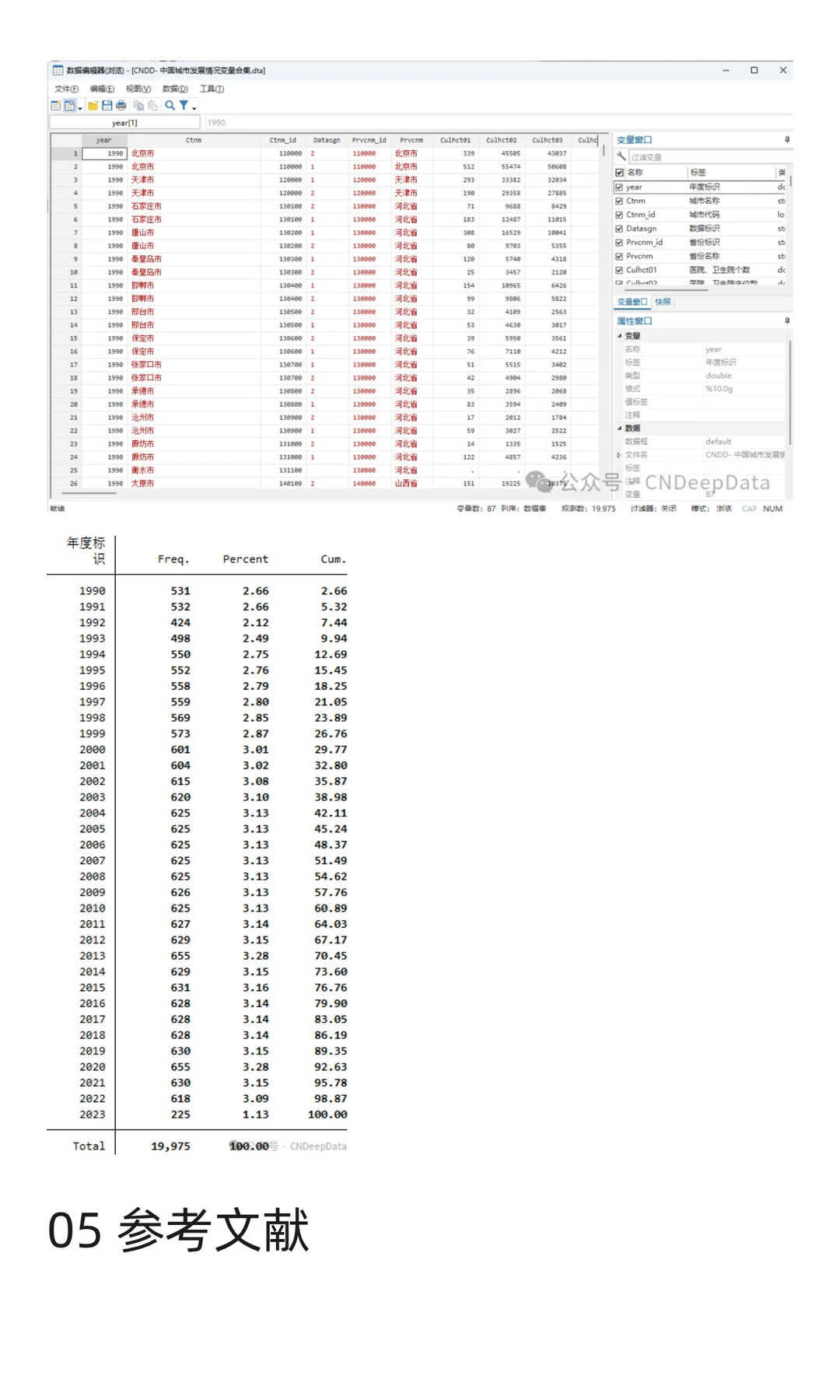Click the 标签 header in variables list
The height and width of the screenshot is (1400, 840).
click(731, 173)
